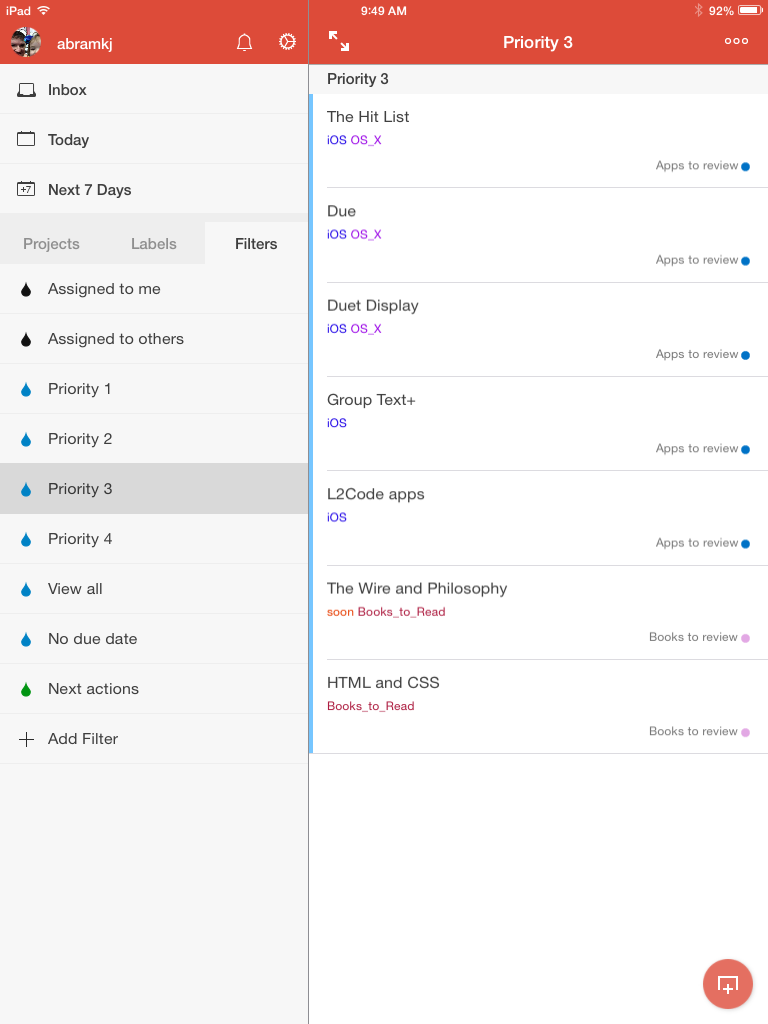Open the Assigned to me filter

(104, 289)
